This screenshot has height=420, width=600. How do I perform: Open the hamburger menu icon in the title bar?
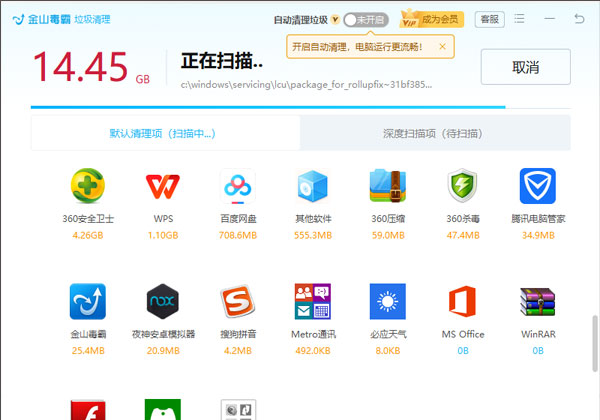click(x=519, y=18)
